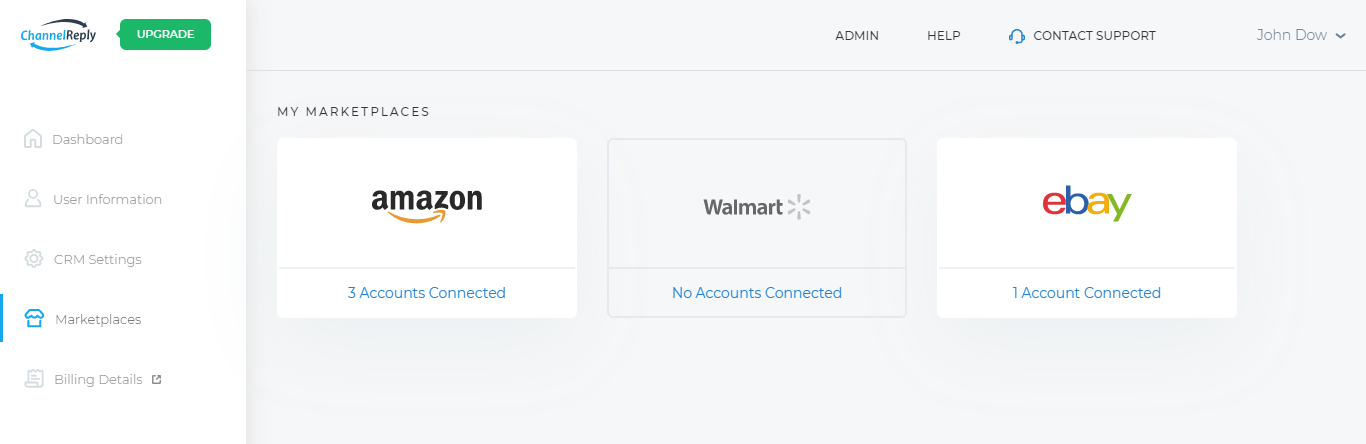
Task: Click the Marketplaces storefront icon
Action: (x=34, y=319)
